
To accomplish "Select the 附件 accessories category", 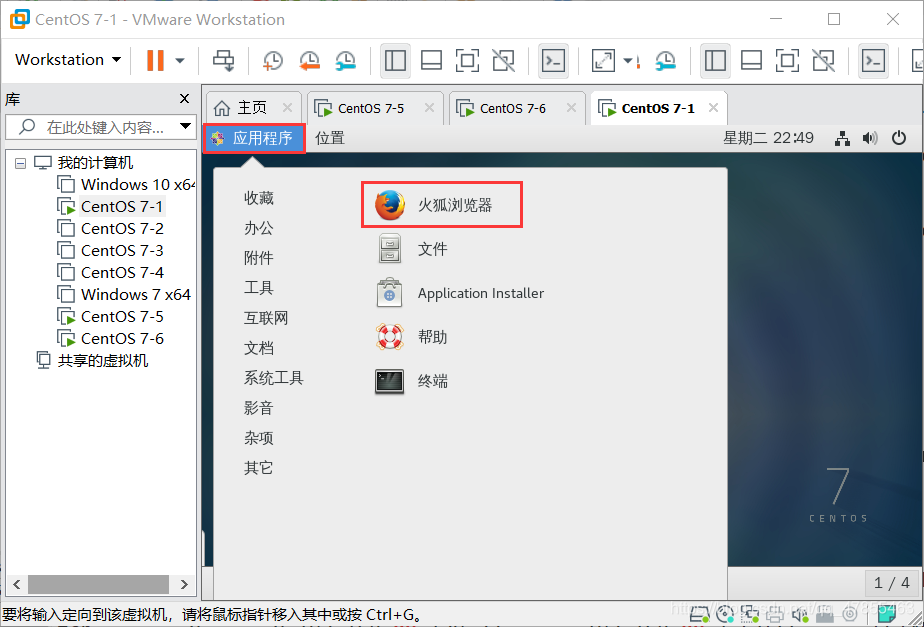I will tap(259, 258).
